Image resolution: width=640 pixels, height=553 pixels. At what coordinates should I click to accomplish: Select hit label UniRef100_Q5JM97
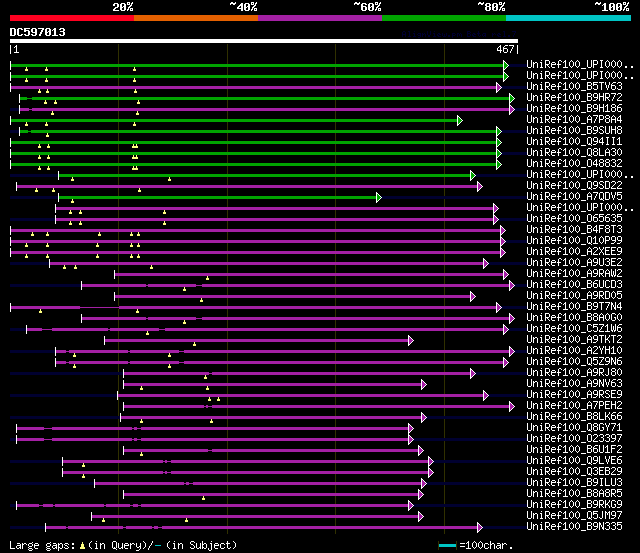pyautogui.click(x=574, y=516)
